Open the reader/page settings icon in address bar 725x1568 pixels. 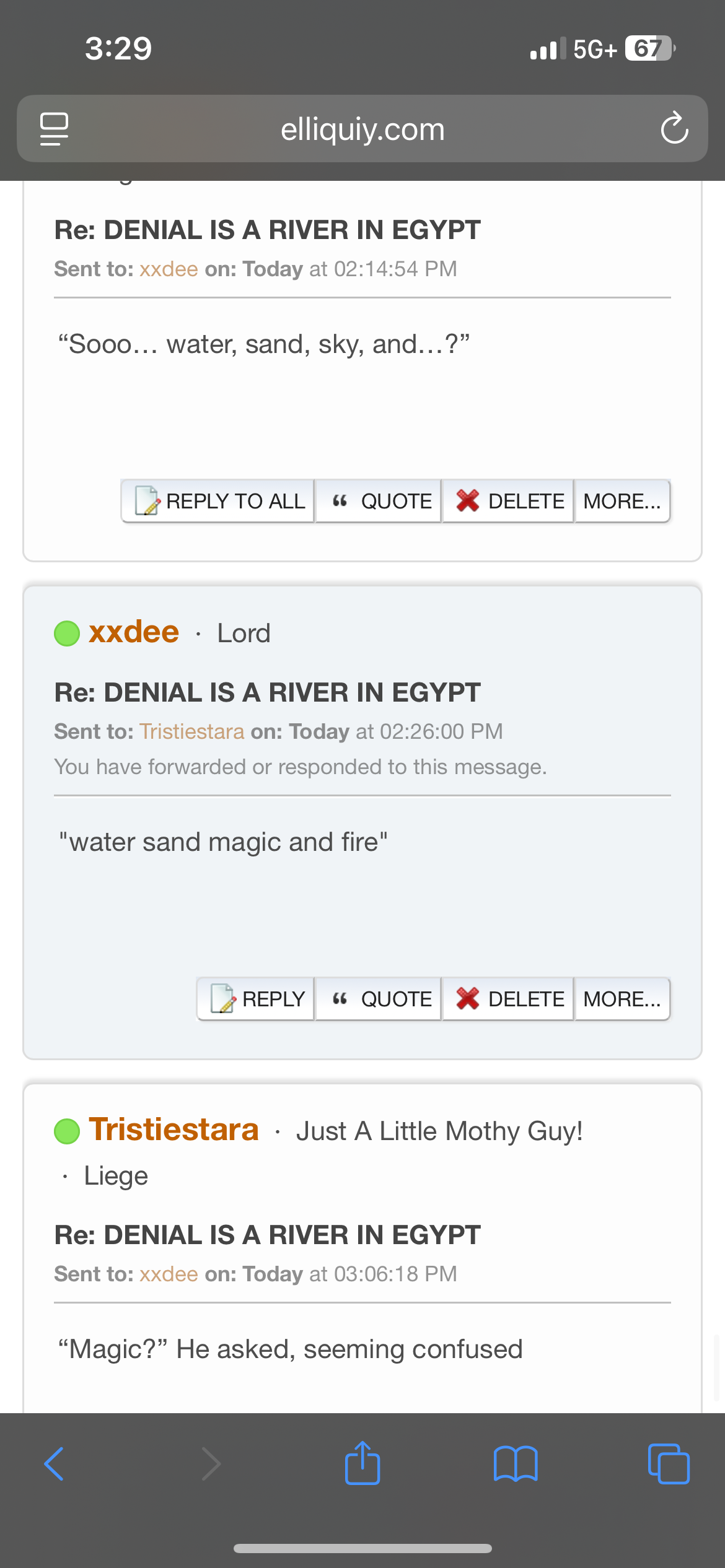click(x=54, y=129)
